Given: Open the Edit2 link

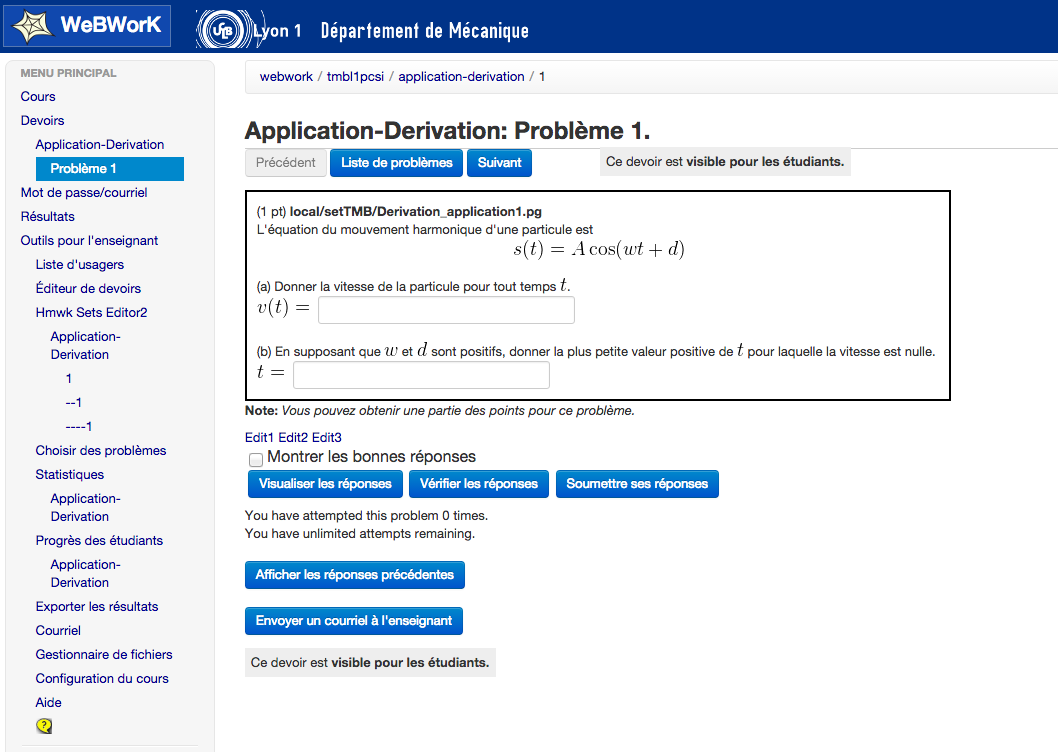Looking at the screenshot, I should click(293, 438).
